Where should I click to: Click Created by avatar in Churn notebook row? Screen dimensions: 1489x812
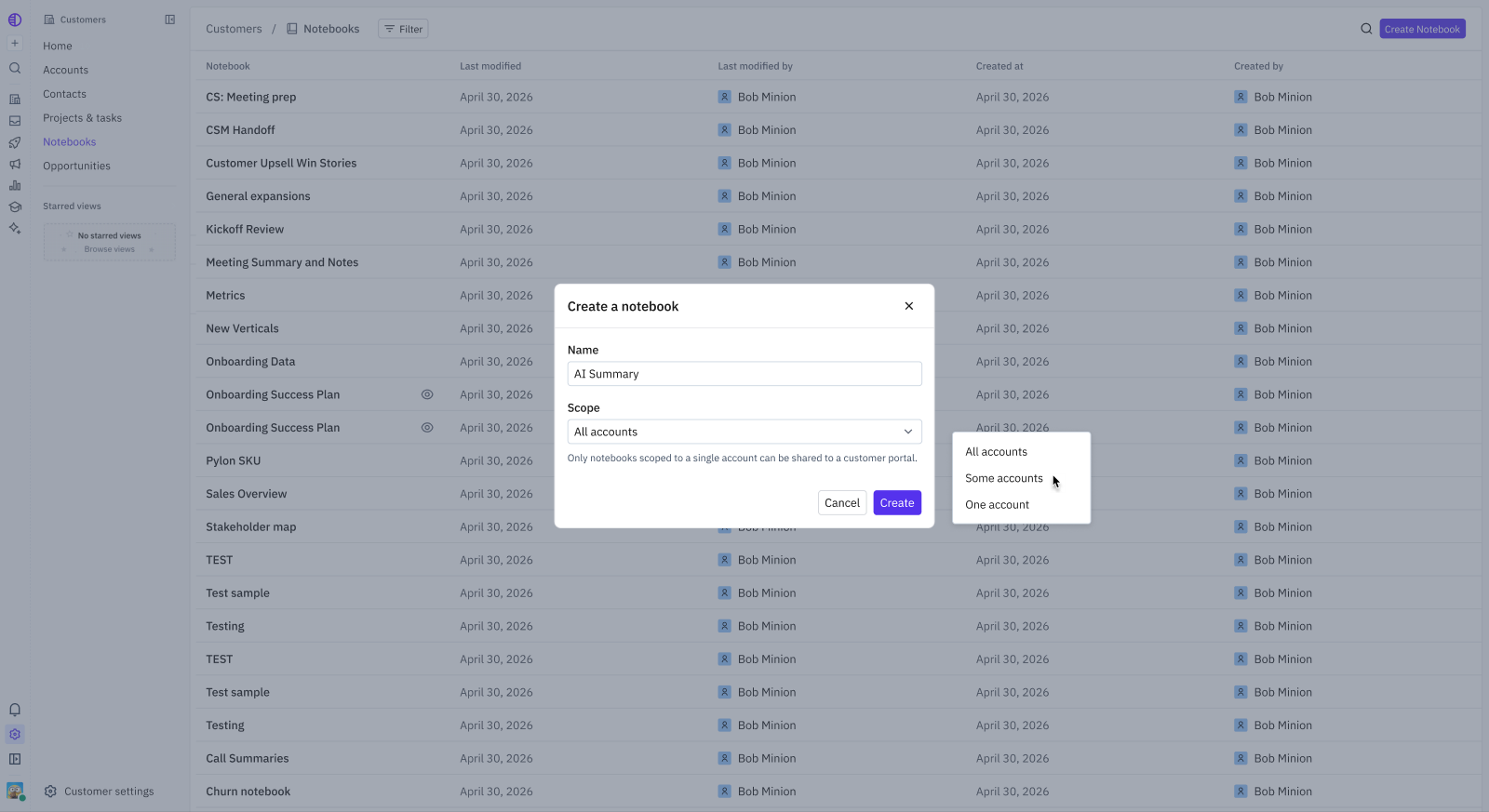point(1241,792)
